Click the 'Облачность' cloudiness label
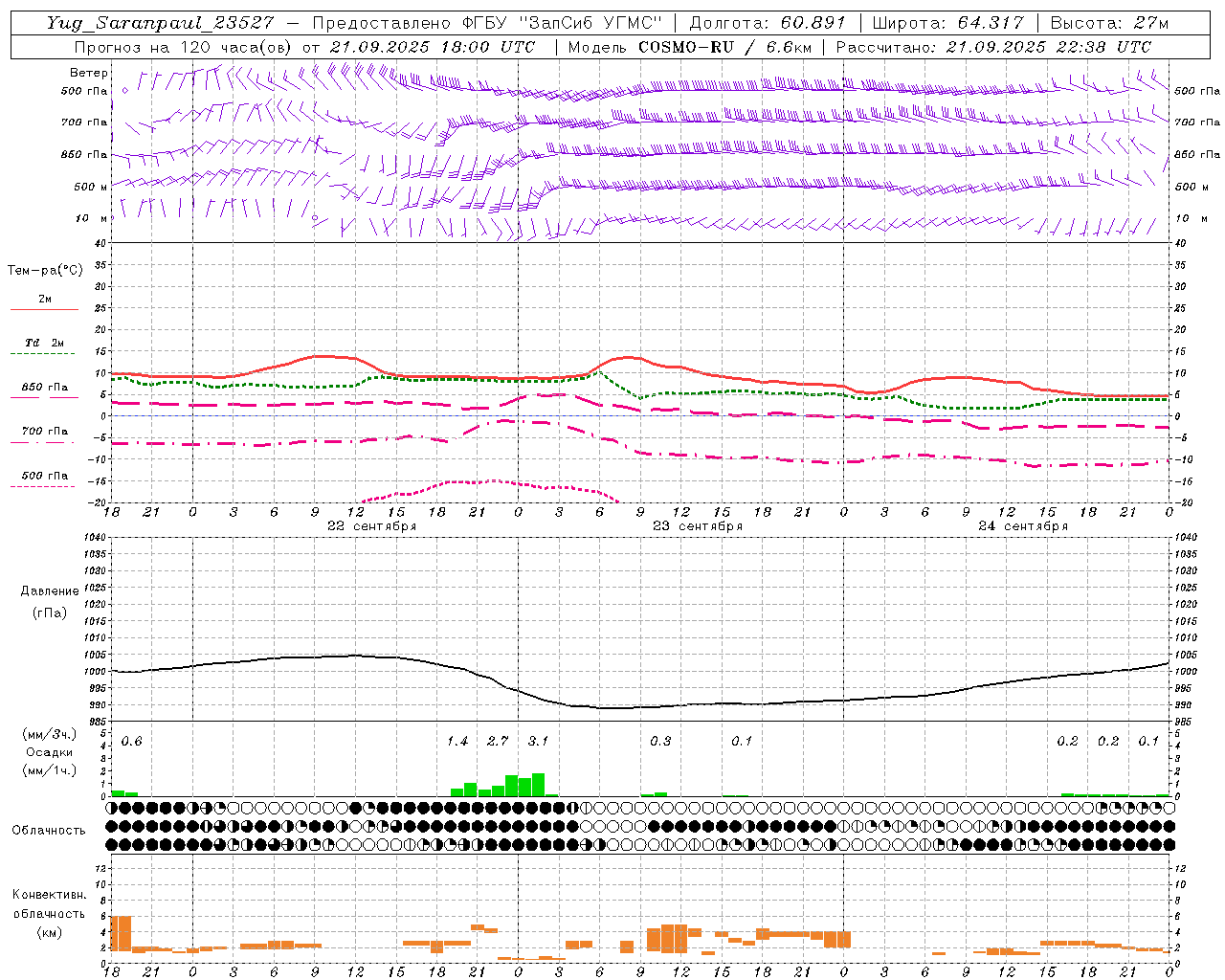 click(49, 831)
